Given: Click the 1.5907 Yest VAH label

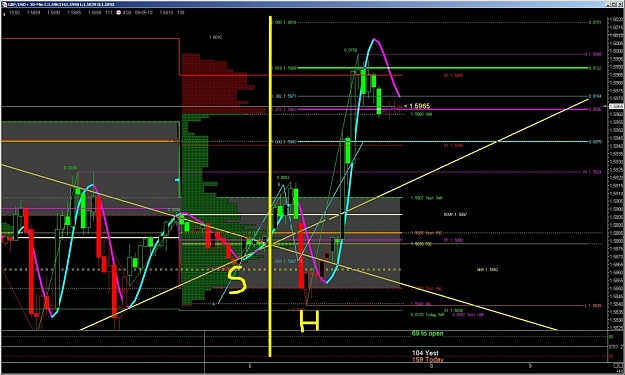Looking at the screenshot, I should (426, 198).
